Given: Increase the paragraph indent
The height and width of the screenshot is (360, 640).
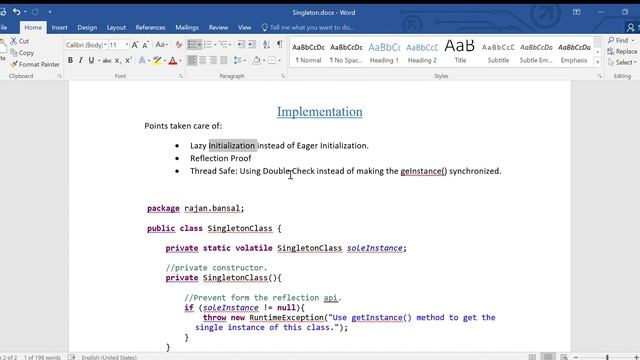Looking at the screenshot, I should [x=252, y=44].
